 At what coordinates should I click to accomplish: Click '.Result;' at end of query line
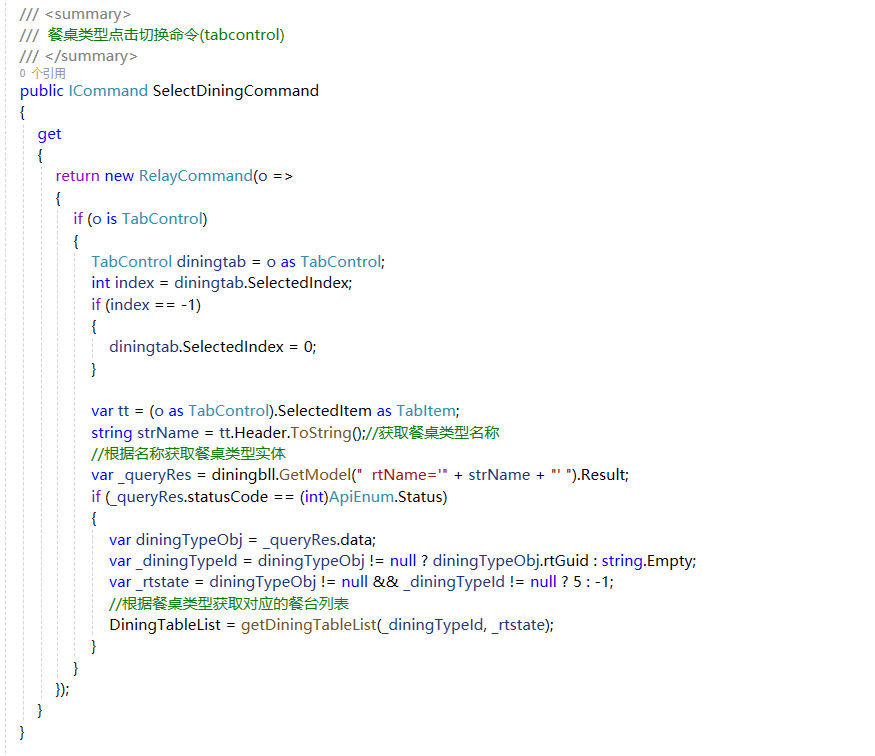[603, 475]
